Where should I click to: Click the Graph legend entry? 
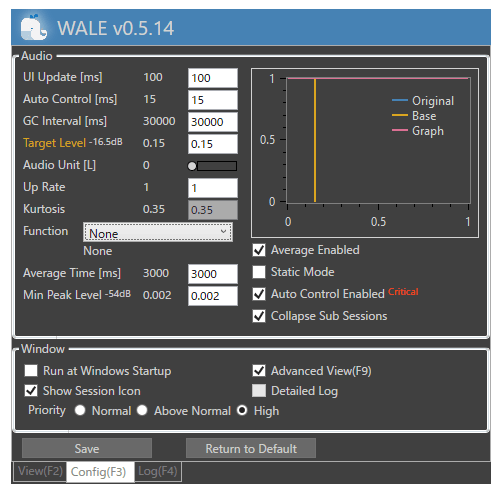coord(418,131)
